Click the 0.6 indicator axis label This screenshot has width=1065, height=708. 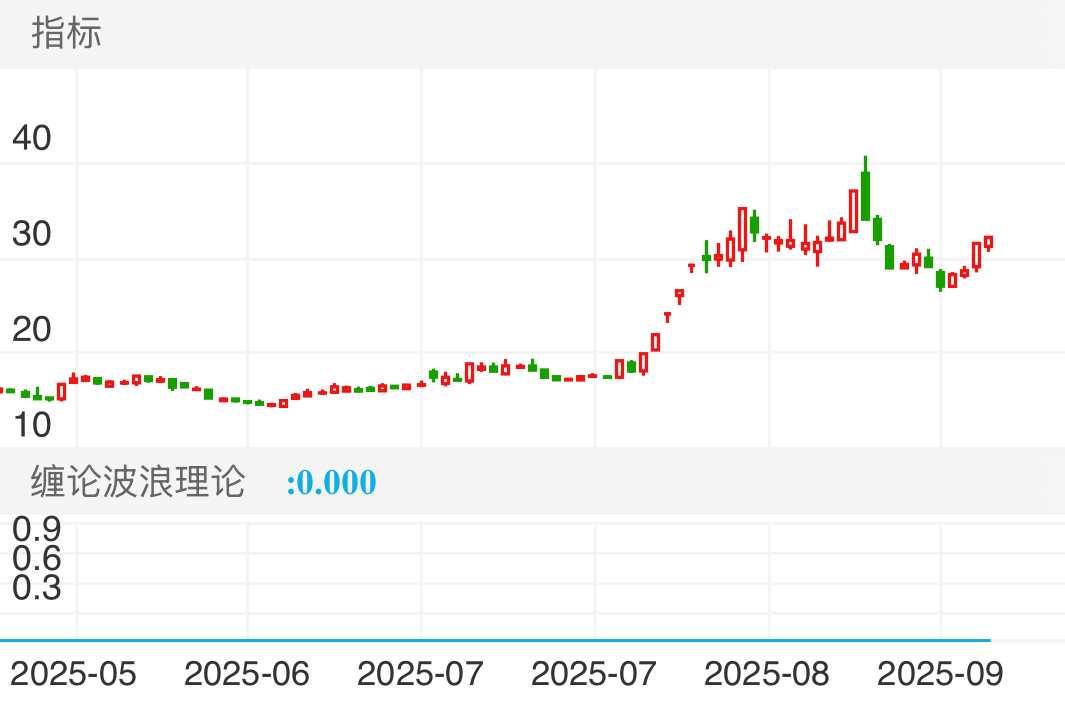point(37,558)
